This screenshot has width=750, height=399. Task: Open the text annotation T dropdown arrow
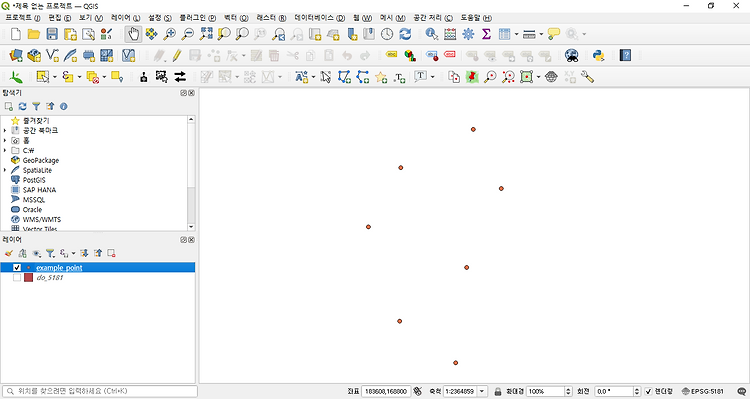click(x=432, y=77)
